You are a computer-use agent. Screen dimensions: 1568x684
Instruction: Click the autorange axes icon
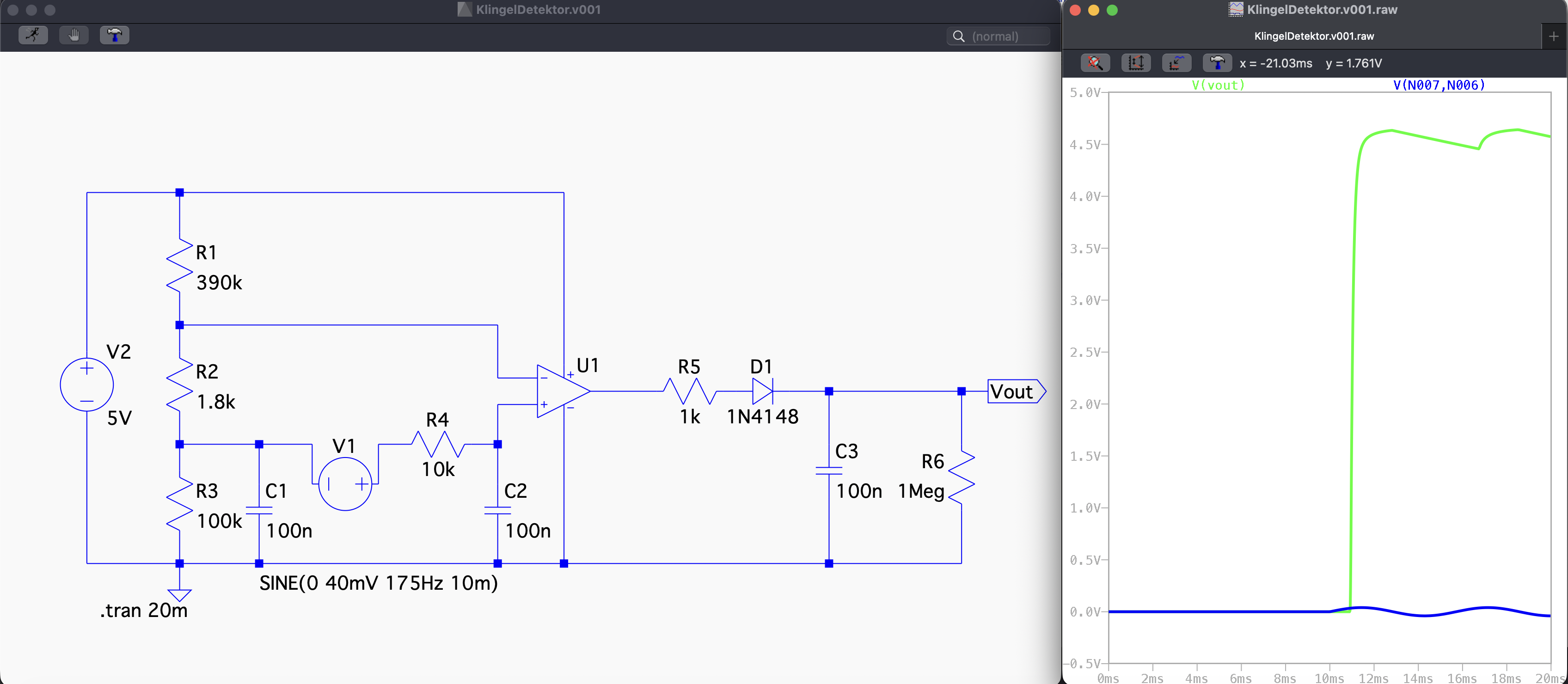tap(1135, 63)
